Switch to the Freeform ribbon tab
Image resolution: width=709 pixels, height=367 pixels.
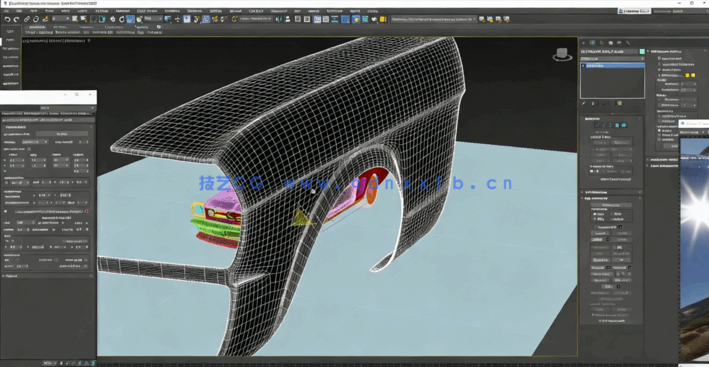[x=60, y=27]
